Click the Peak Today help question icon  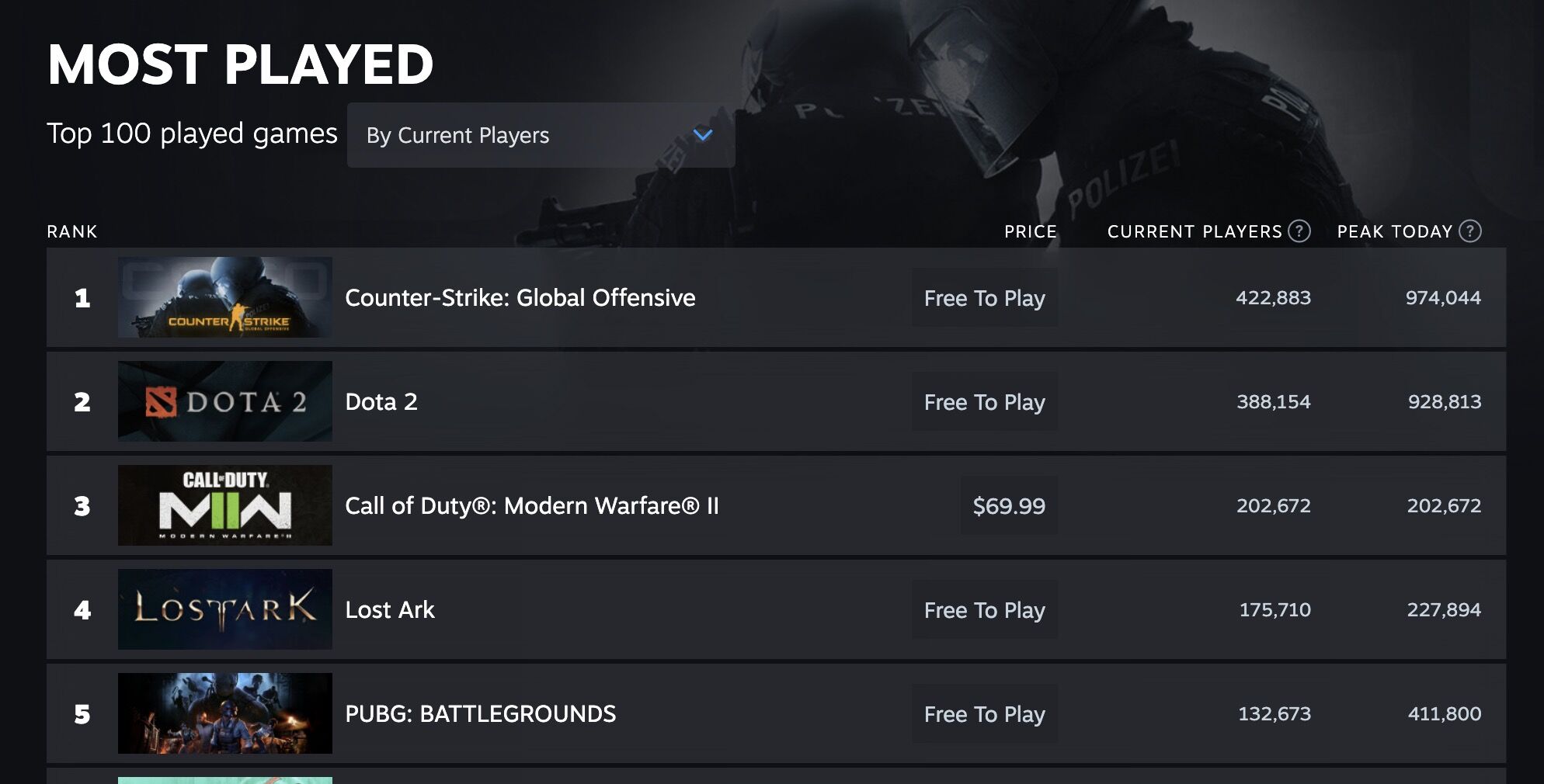1470,231
